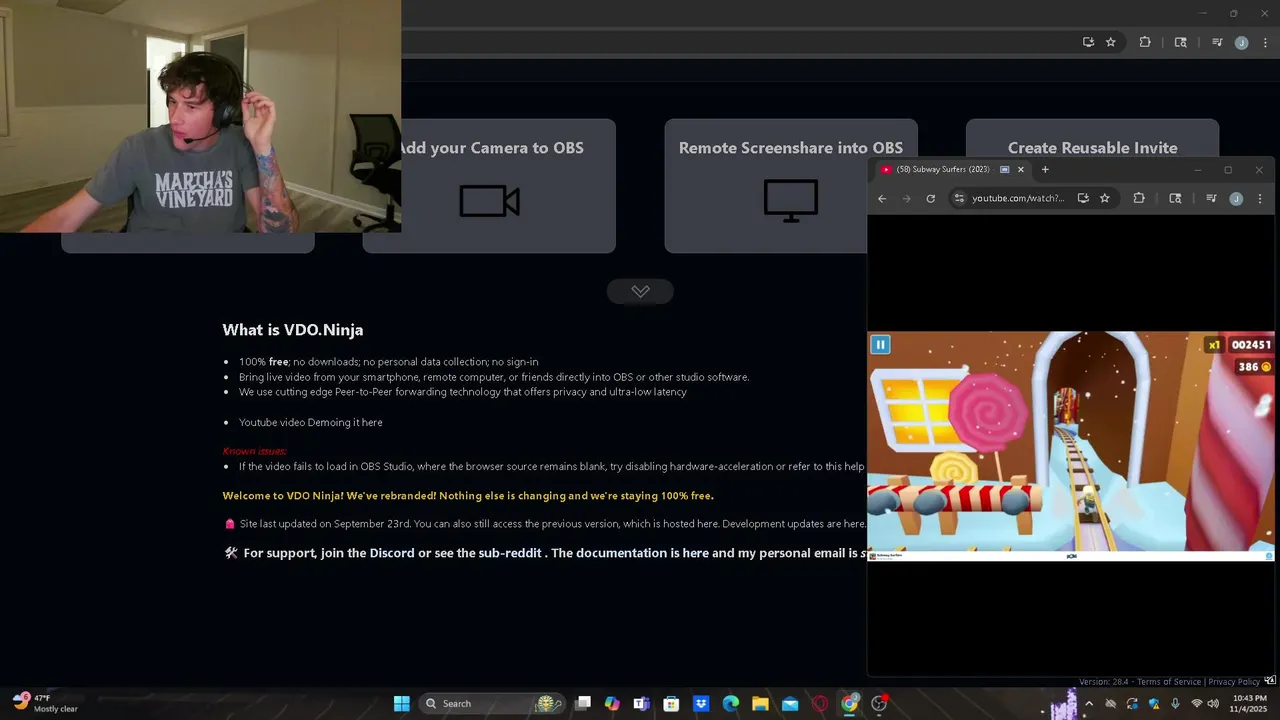Image resolution: width=1280 pixels, height=720 pixels.
Task: Click the taskbar Search box
Action: coord(491,704)
